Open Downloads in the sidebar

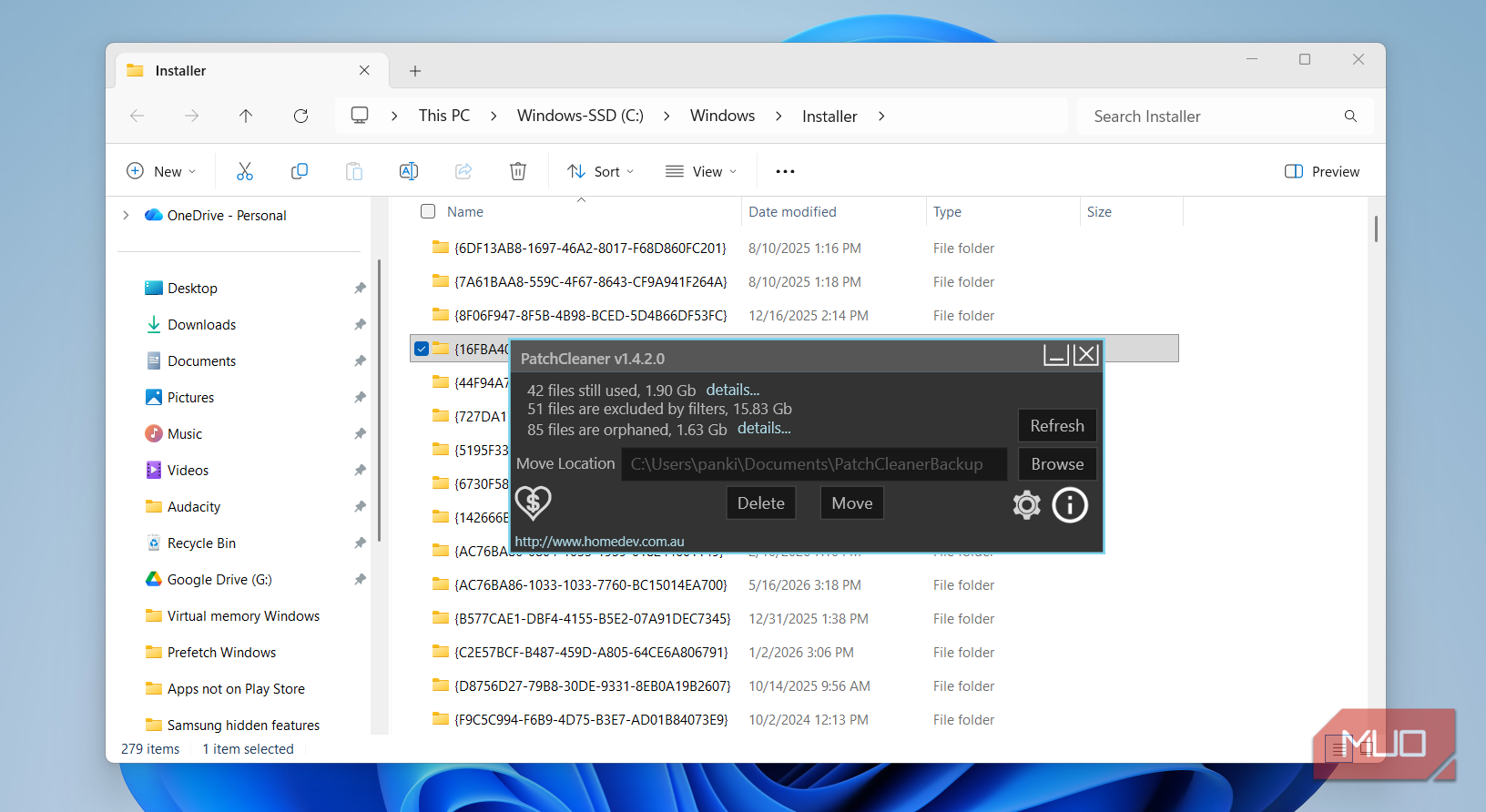[201, 324]
